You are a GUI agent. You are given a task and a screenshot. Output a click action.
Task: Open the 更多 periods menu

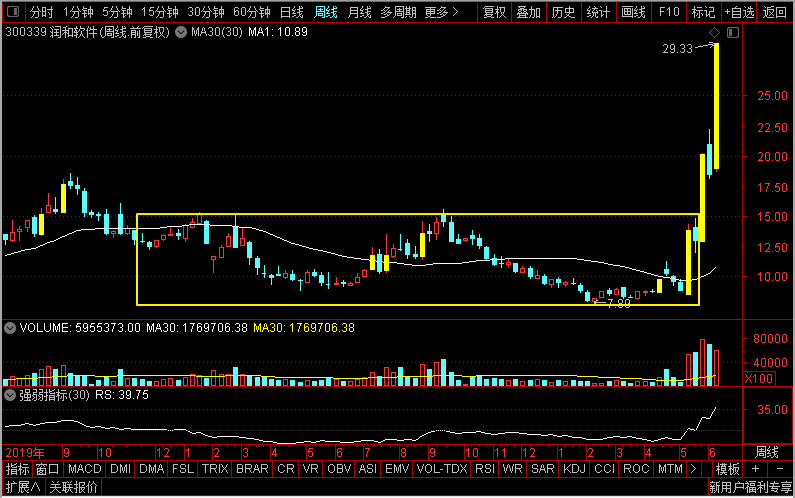[x=441, y=12]
